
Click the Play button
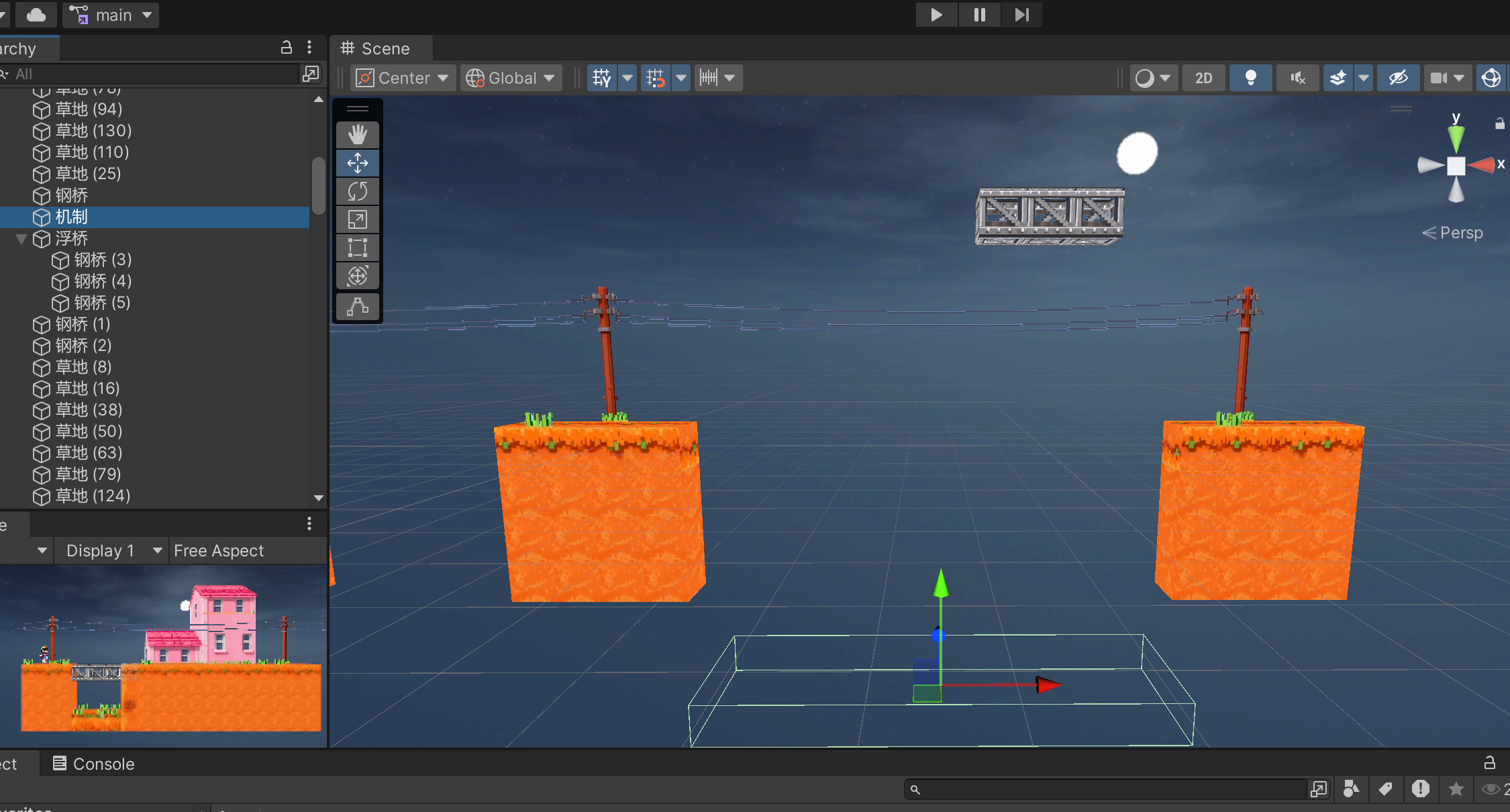coord(936,15)
